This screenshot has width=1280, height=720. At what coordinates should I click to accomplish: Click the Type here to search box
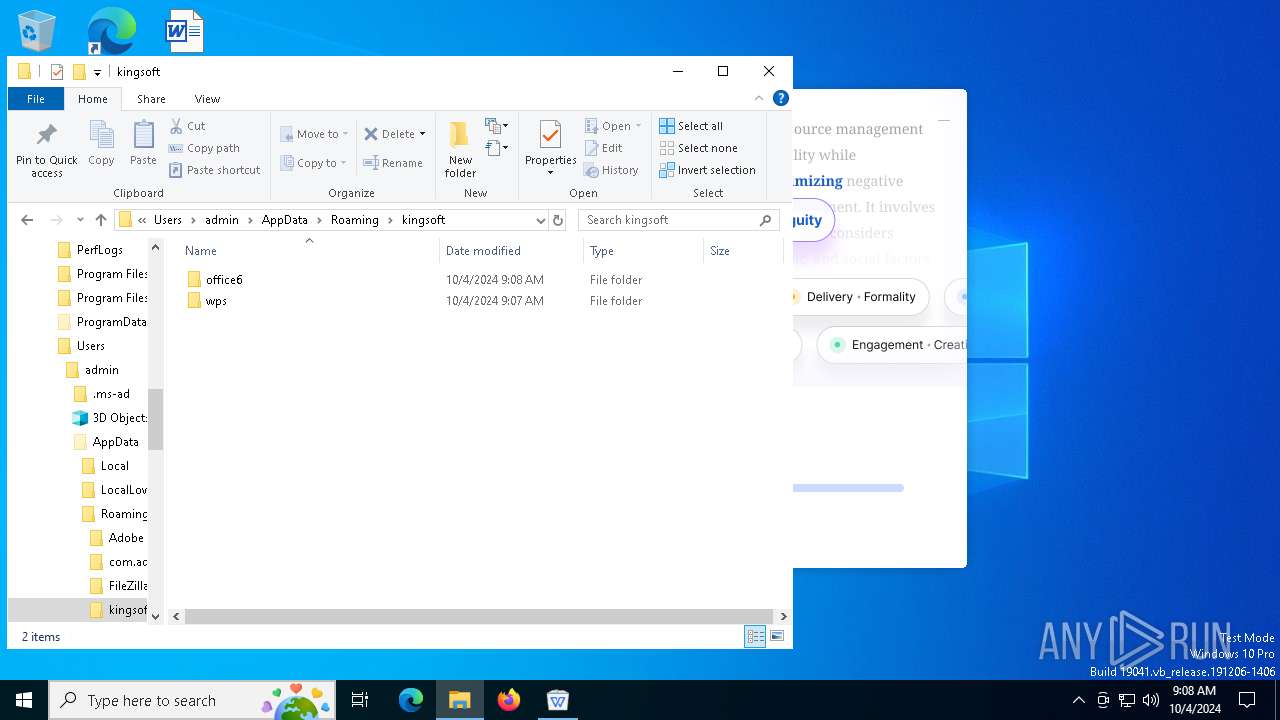click(x=190, y=700)
